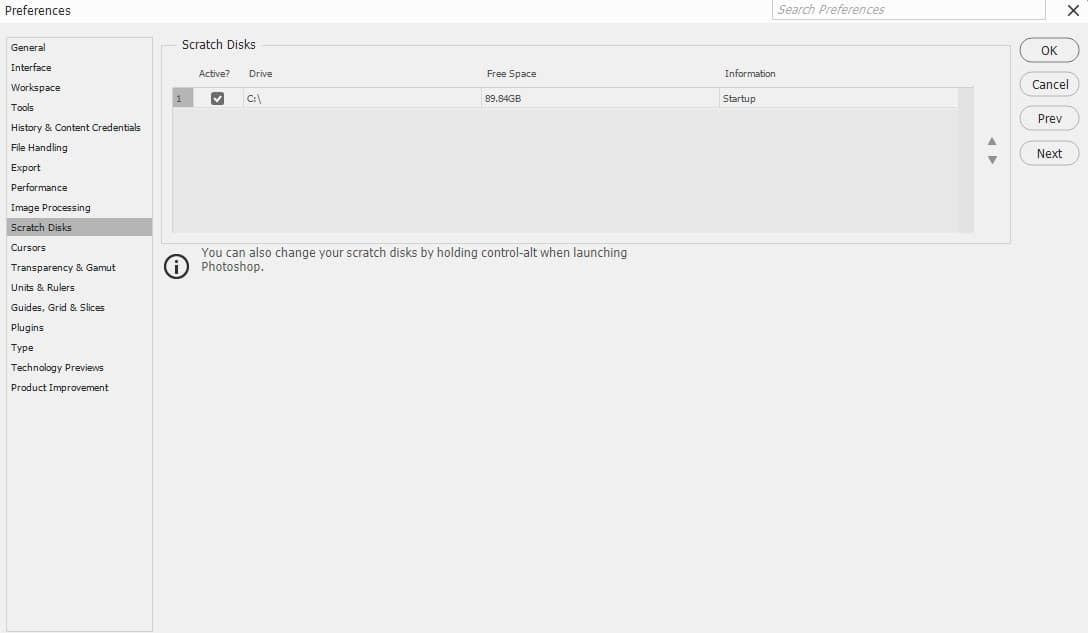Uncheck the Active checkbox for drive C:\

click(x=217, y=98)
